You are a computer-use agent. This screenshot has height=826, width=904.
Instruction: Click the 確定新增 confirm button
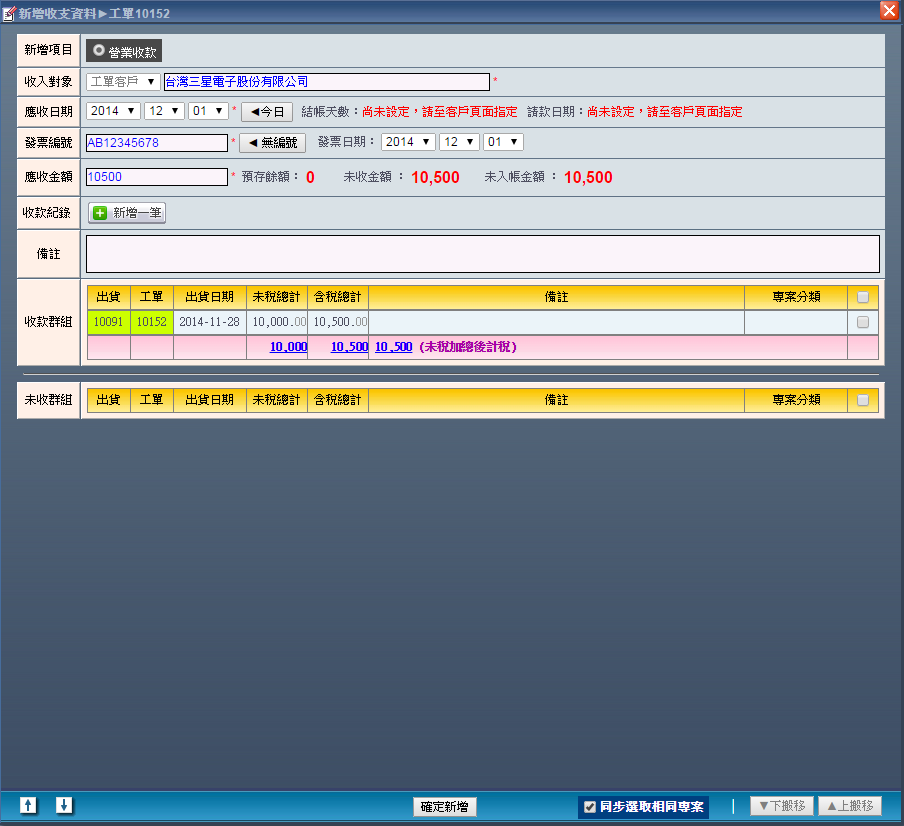pos(445,807)
